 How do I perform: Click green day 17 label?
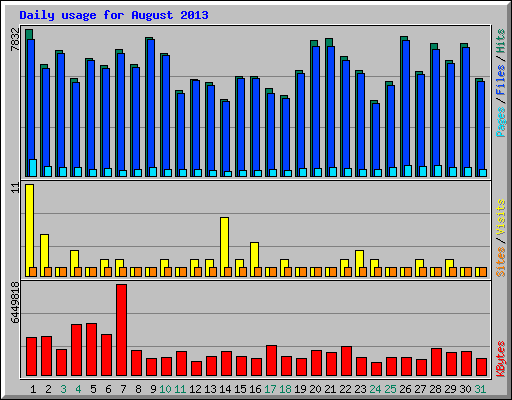point(270,389)
